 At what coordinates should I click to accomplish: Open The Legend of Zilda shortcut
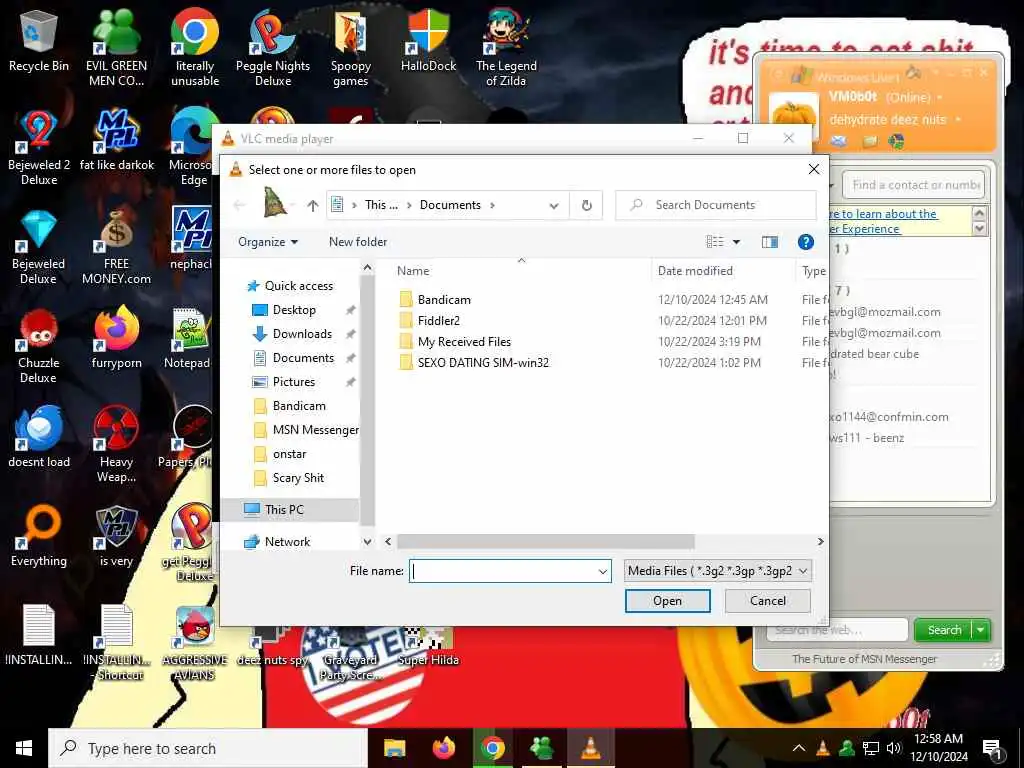[506, 48]
